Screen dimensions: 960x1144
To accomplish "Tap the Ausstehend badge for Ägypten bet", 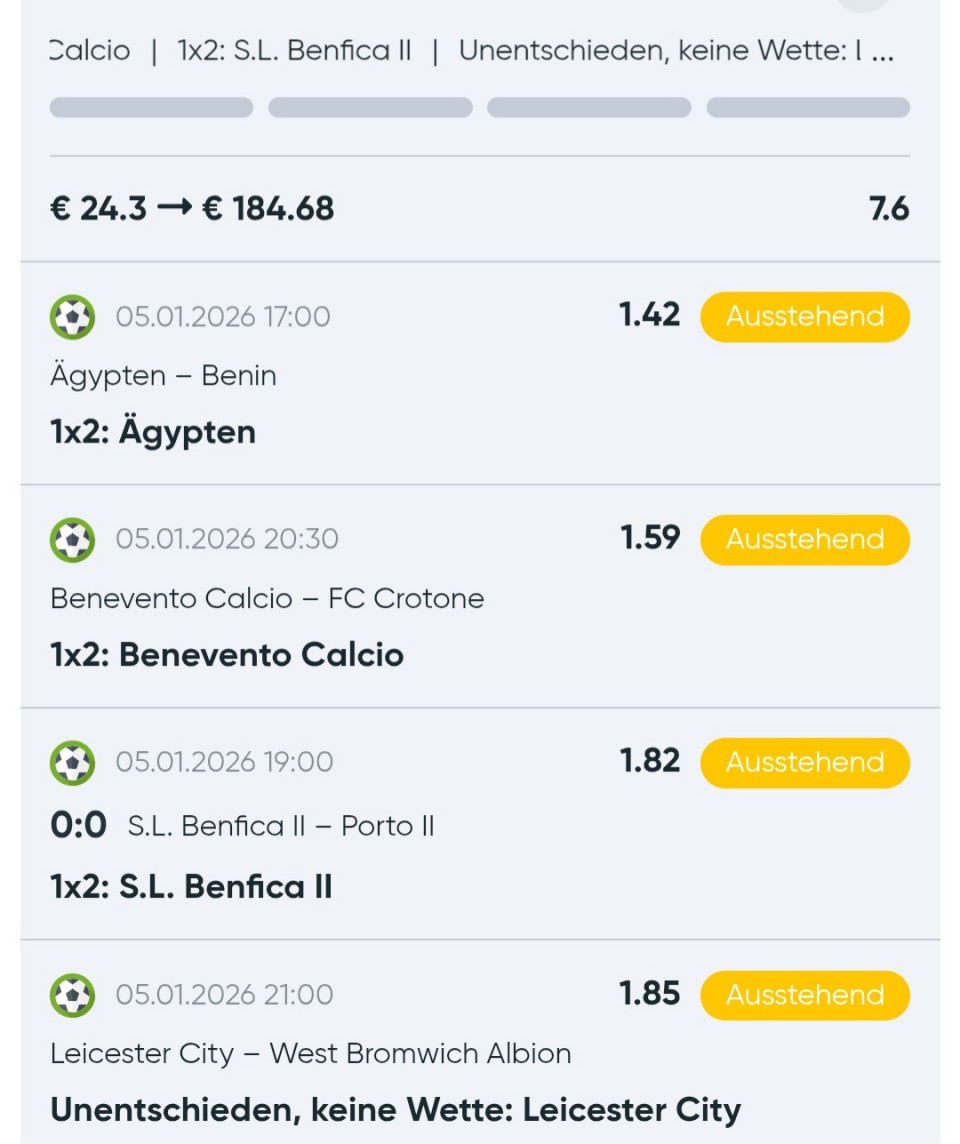I will (805, 317).
